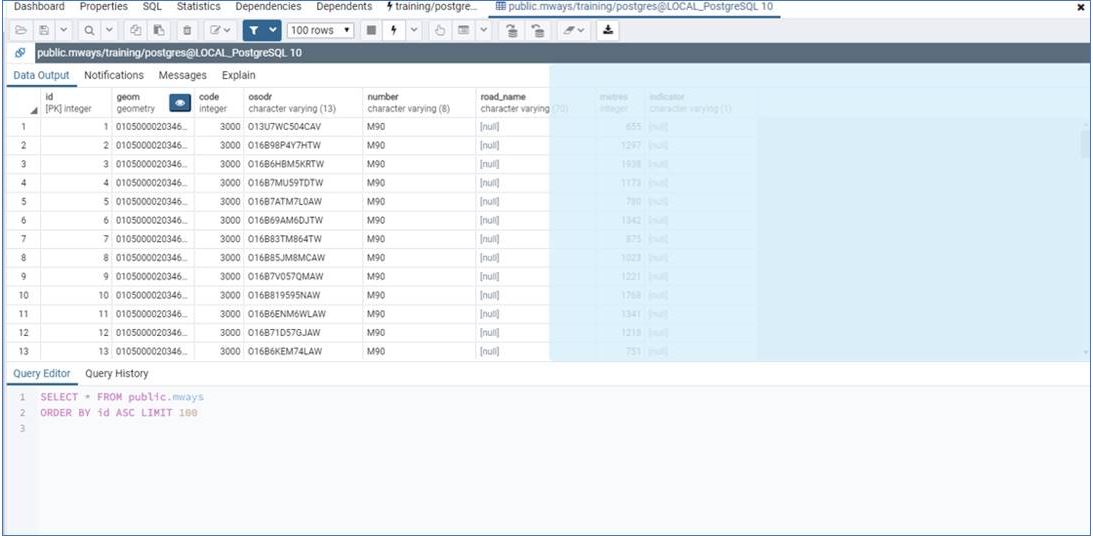The height and width of the screenshot is (538, 1093).
Task: Open the 100 rows limit dropdown
Action: pos(321,30)
